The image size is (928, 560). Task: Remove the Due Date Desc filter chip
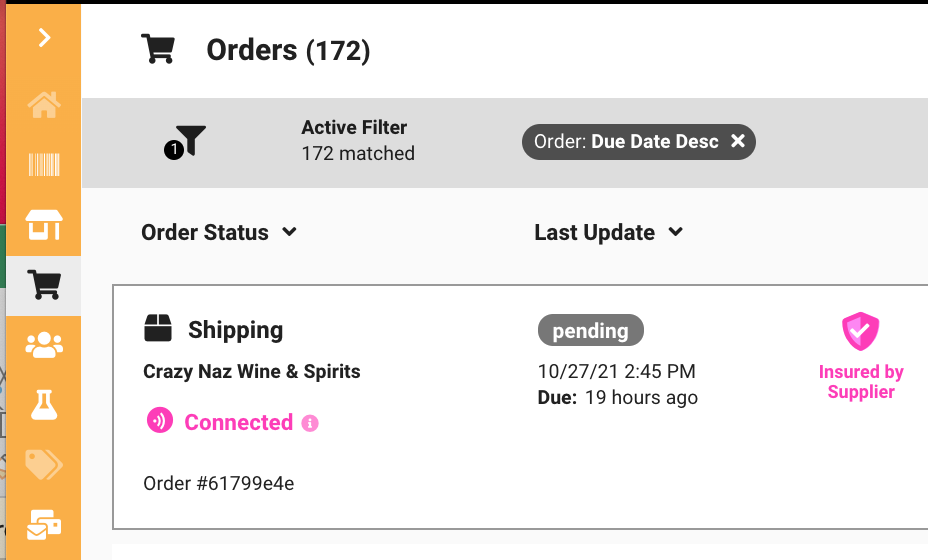pos(737,141)
